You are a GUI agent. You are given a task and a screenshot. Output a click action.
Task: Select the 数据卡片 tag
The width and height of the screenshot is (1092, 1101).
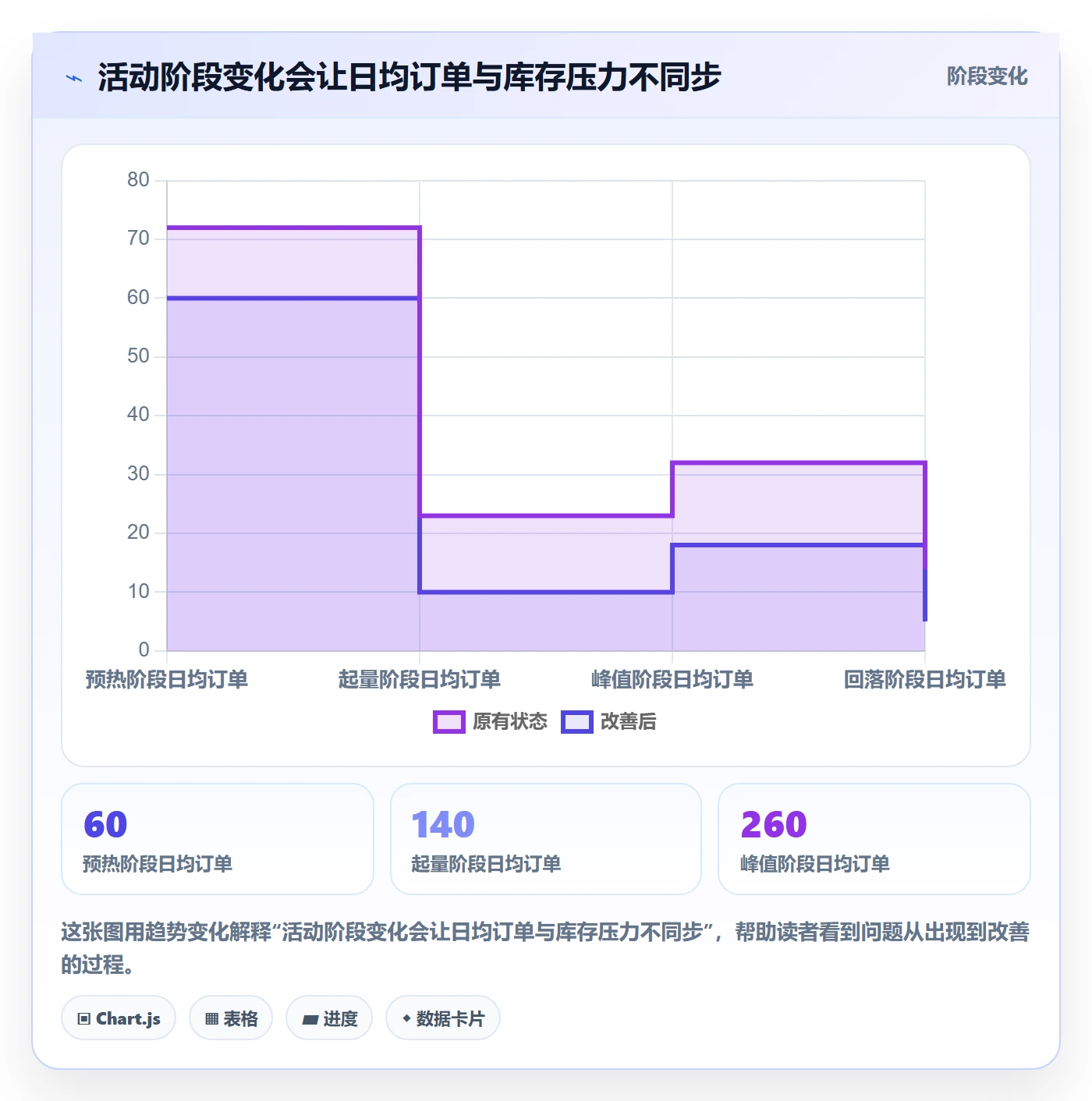[443, 1018]
